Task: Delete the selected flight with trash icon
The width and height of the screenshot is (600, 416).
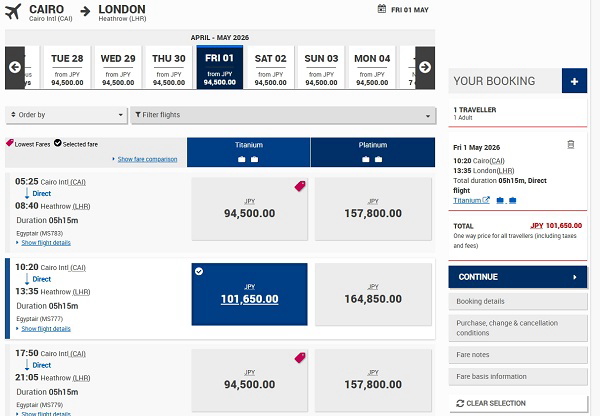Action: (x=571, y=144)
